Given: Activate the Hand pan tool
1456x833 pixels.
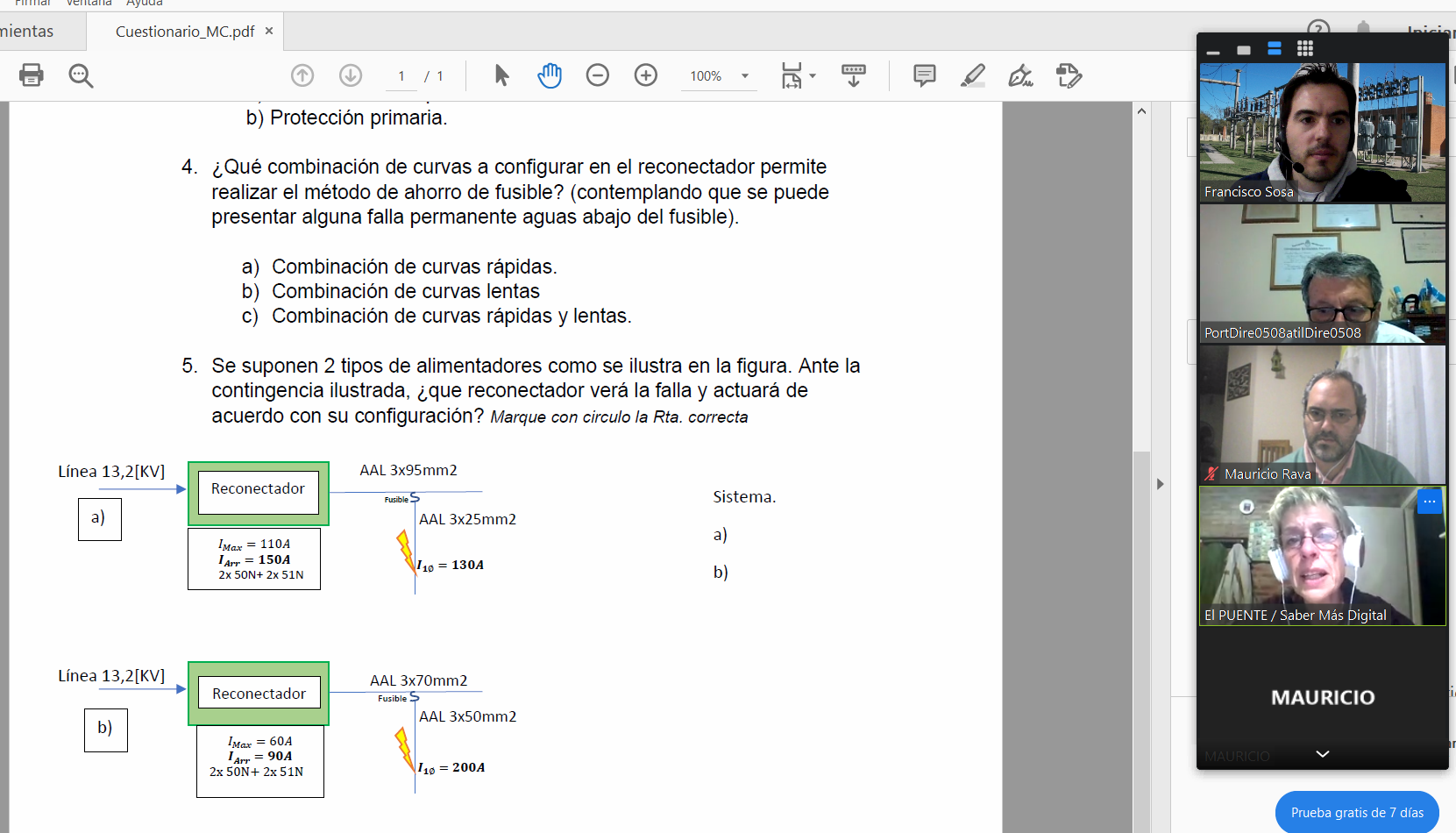Looking at the screenshot, I should (x=550, y=75).
